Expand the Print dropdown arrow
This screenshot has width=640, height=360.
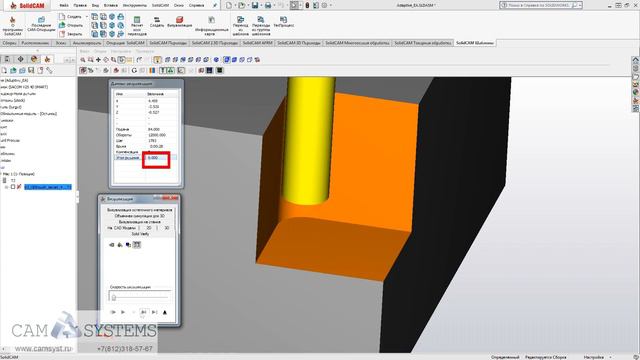pos(273,5)
